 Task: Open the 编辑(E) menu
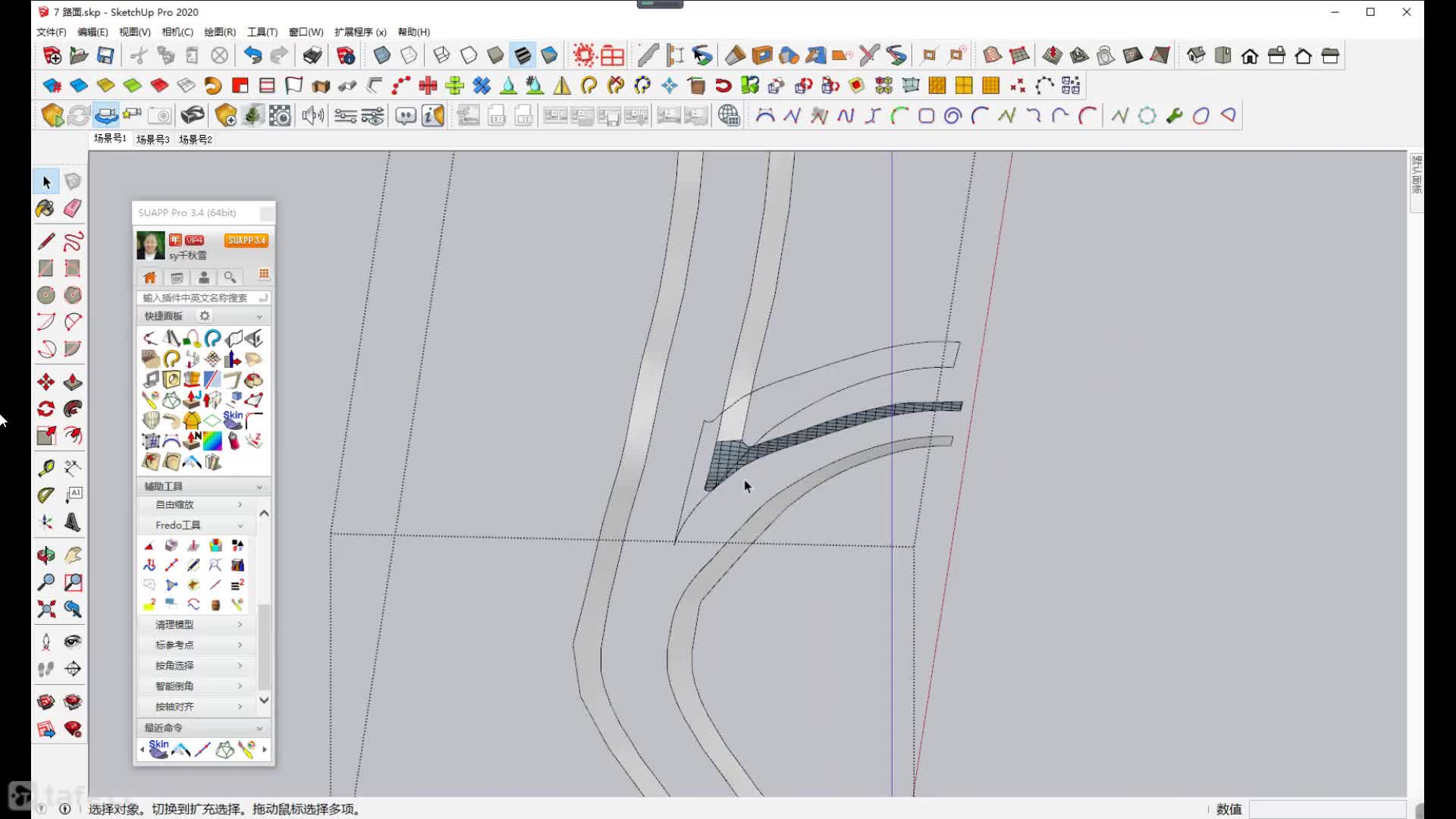click(93, 32)
